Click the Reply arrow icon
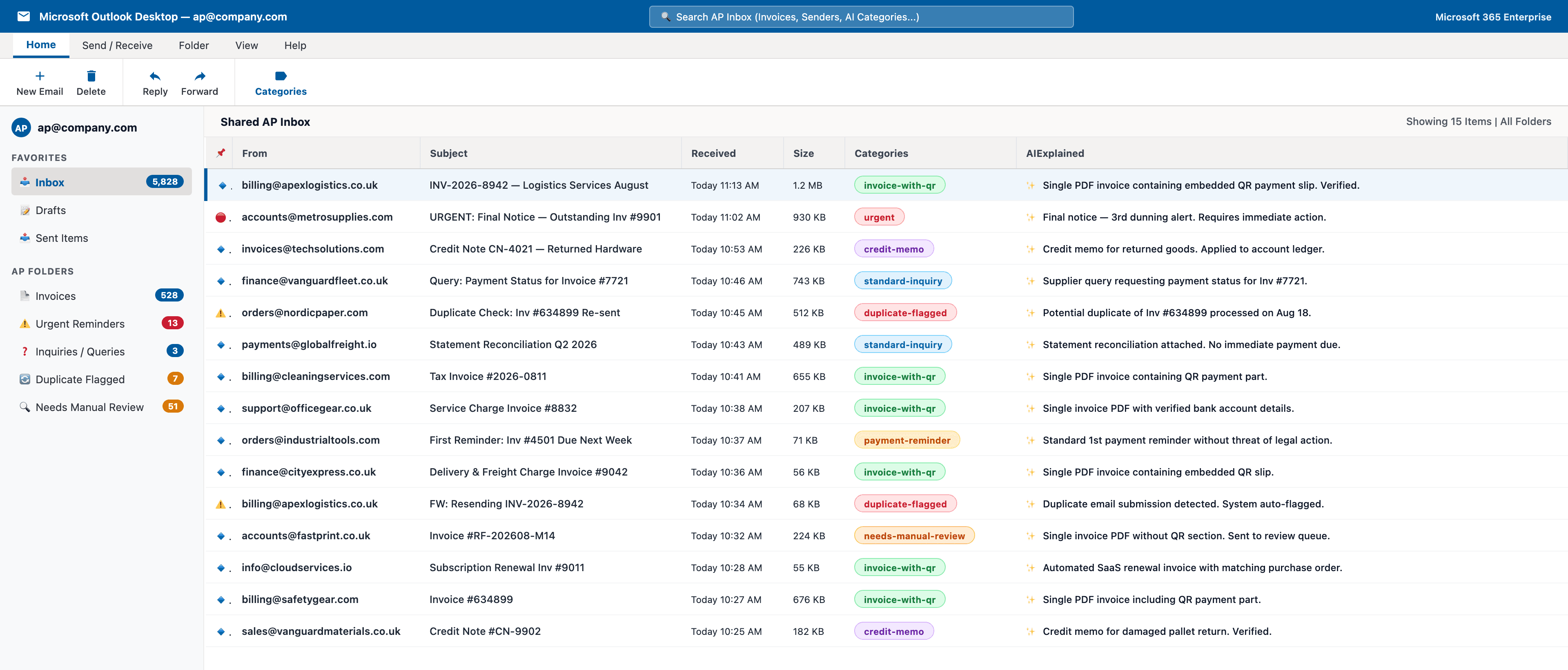Viewport: 1568px width, 670px height. tap(155, 76)
